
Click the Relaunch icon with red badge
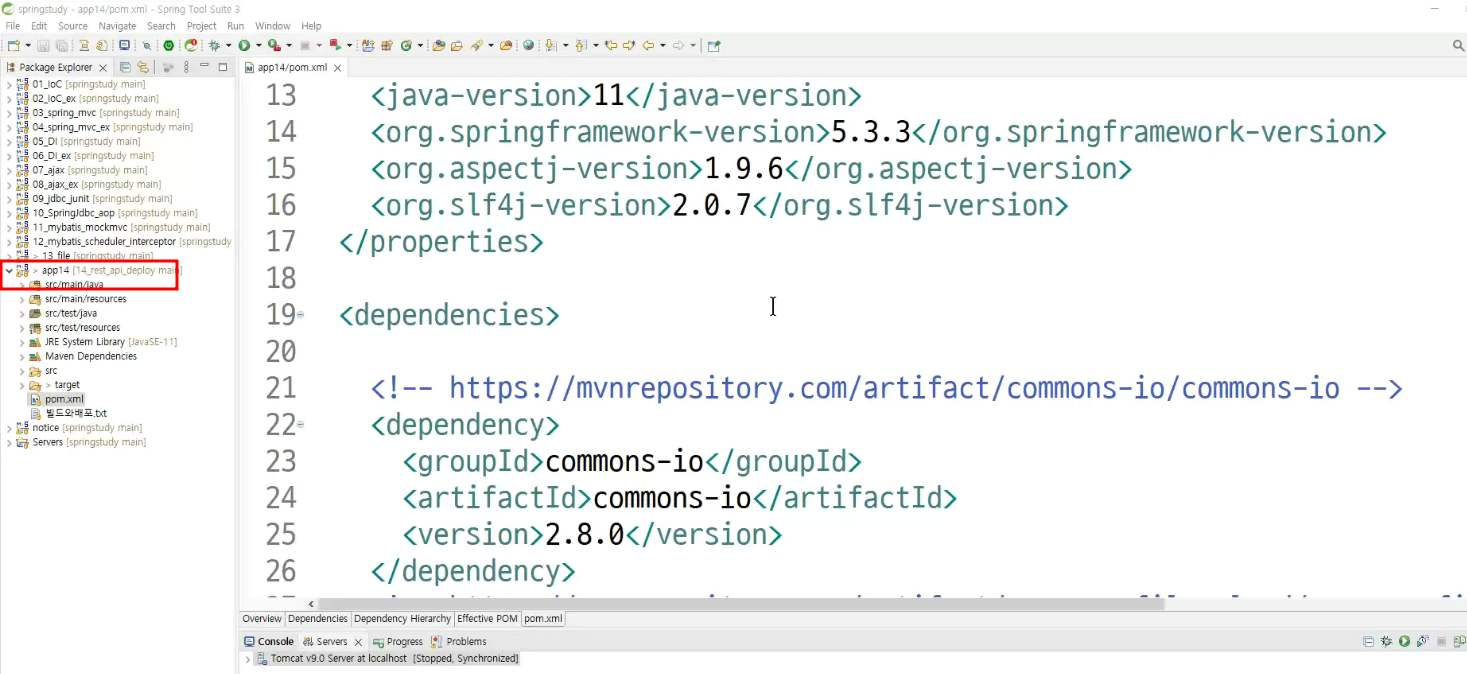click(190, 46)
